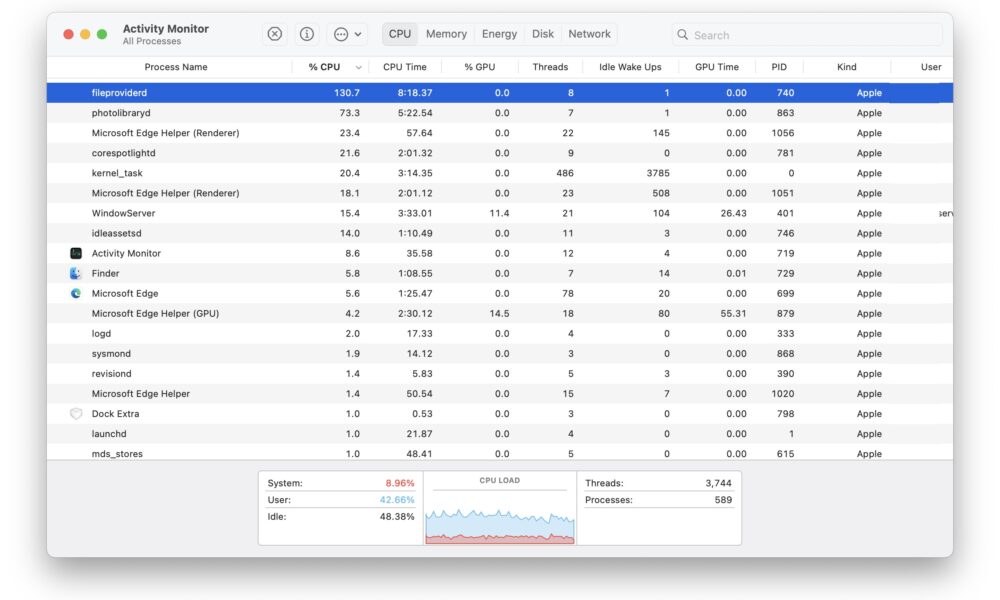Viewport: 1000px width, 600px height.
Task: Select the Edge Helper (Renderer) PID 1056 row
Action: [x=499, y=133]
